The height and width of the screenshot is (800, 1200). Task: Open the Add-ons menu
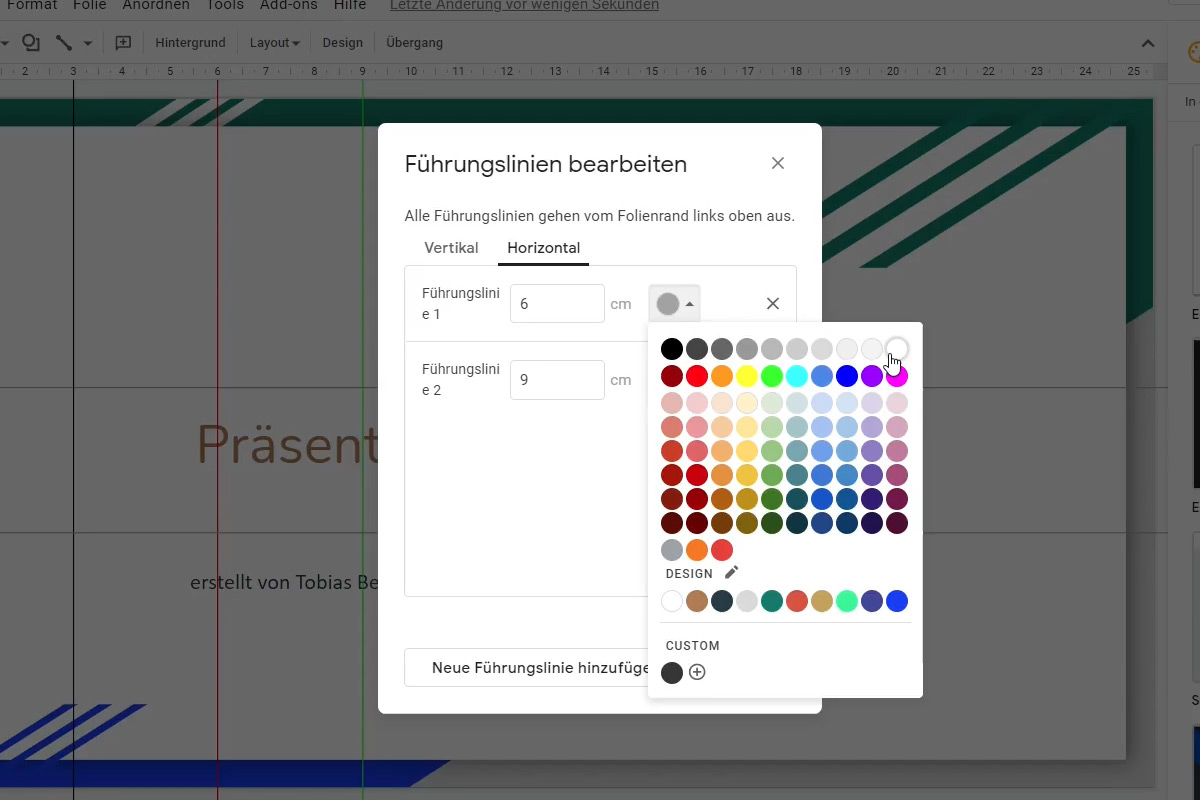coord(288,5)
